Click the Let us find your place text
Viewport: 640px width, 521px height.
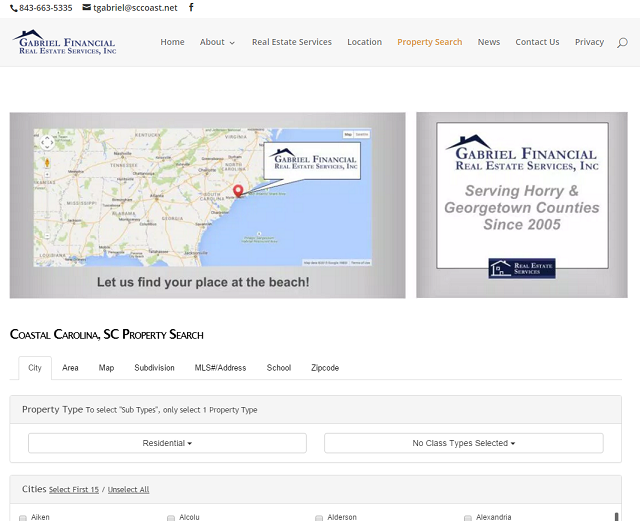click(x=203, y=282)
